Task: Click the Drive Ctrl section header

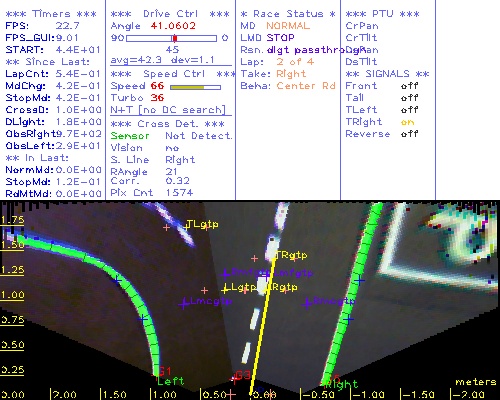Action: 170,14
